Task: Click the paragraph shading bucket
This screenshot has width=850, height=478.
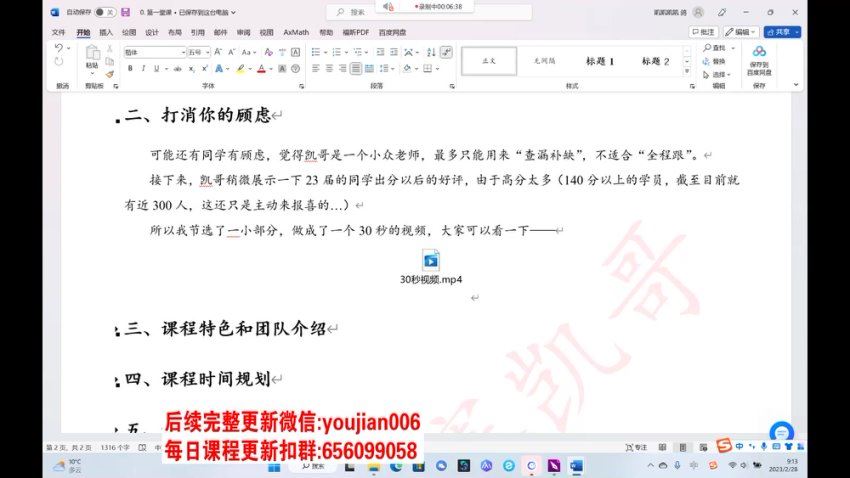Action: (x=407, y=69)
